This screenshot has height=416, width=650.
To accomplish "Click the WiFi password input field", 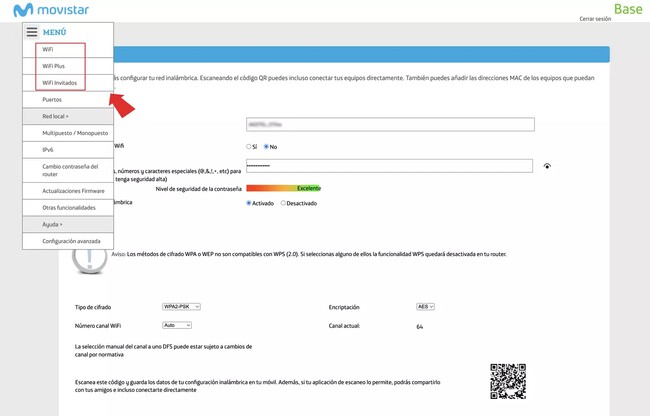I will click(389, 166).
